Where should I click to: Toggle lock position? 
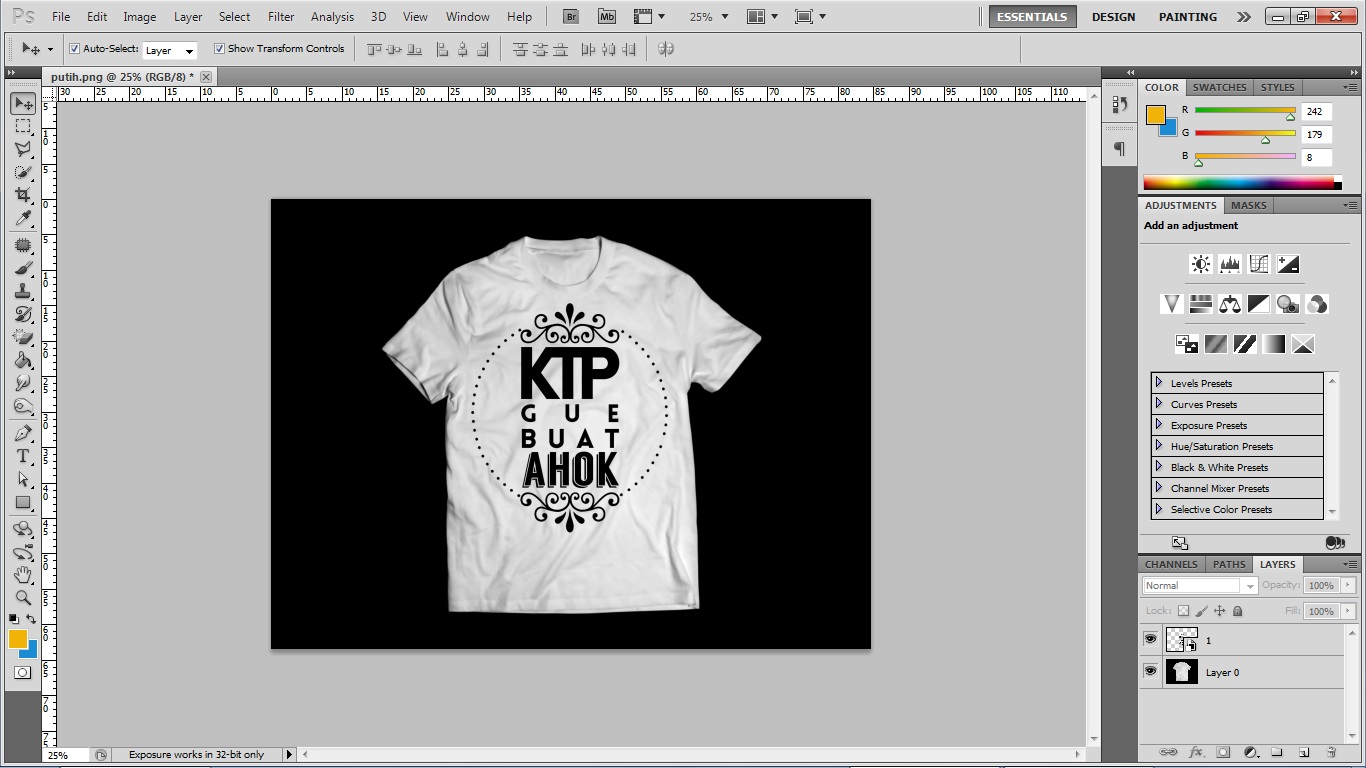1219,610
